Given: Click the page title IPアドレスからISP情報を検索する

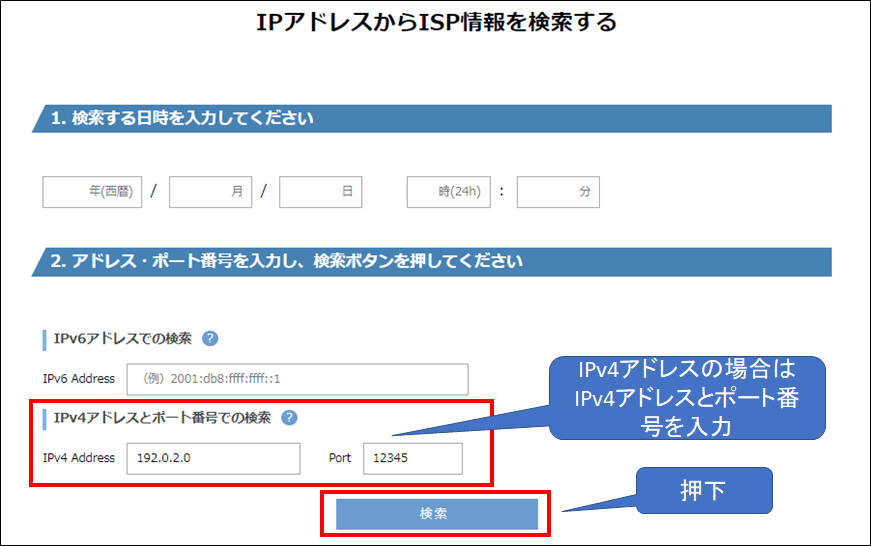Looking at the screenshot, I should tap(436, 23).
